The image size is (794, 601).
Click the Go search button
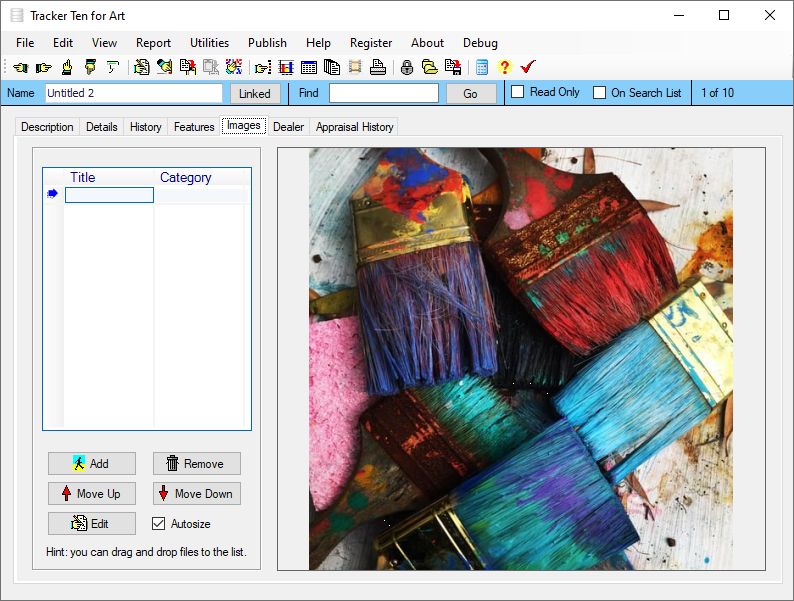pos(470,94)
